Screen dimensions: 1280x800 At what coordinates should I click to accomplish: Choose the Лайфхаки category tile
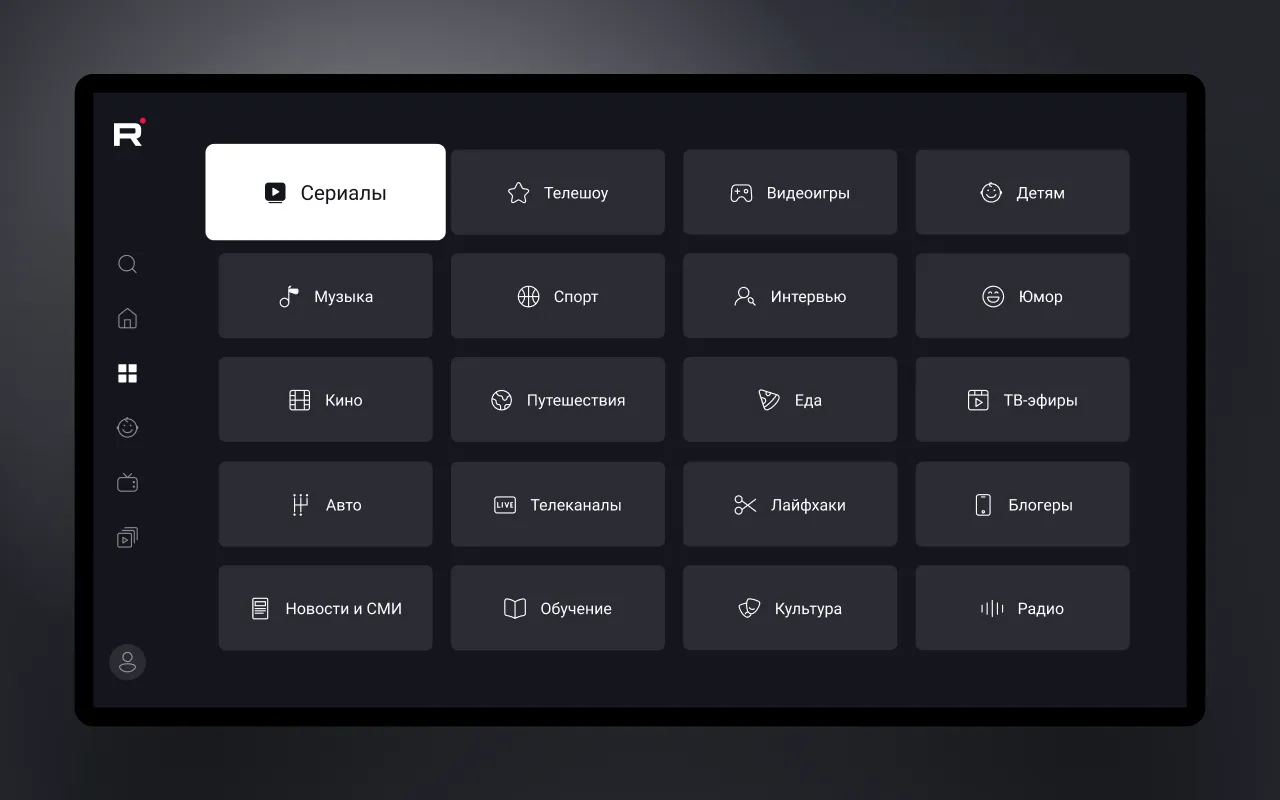[x=790, y=504]
